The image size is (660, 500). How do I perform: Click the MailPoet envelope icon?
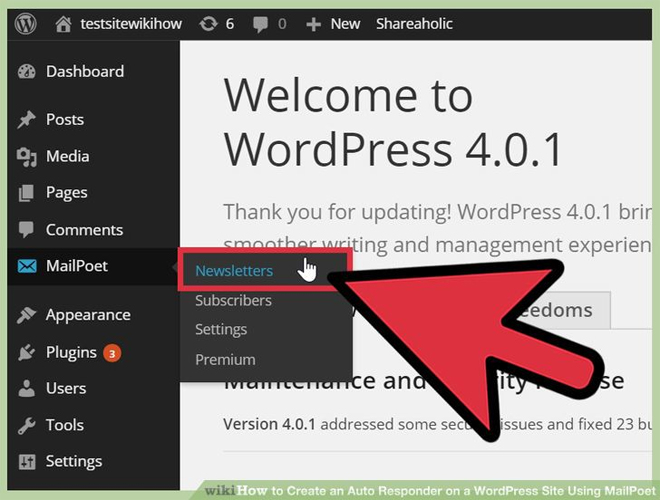pyautogui.click(x=27, y=266)
